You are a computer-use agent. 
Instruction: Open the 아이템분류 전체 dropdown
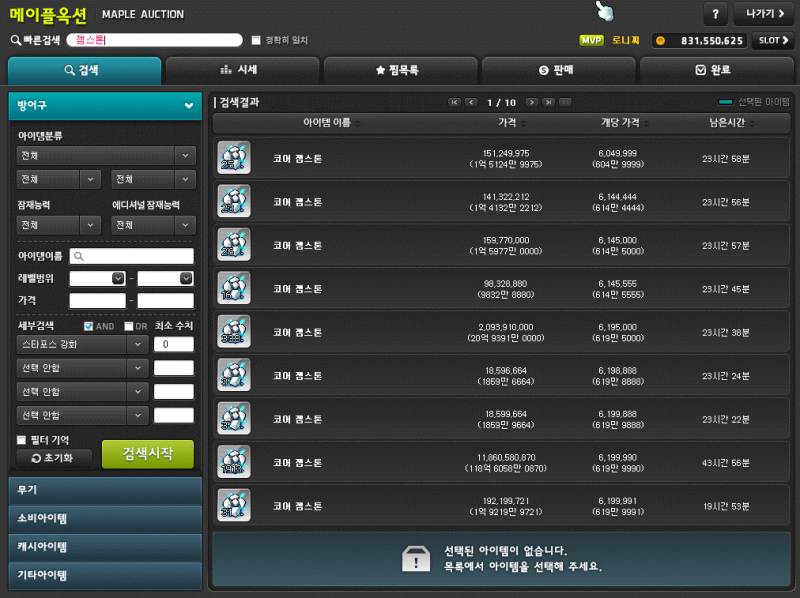(x=106, y=156)
